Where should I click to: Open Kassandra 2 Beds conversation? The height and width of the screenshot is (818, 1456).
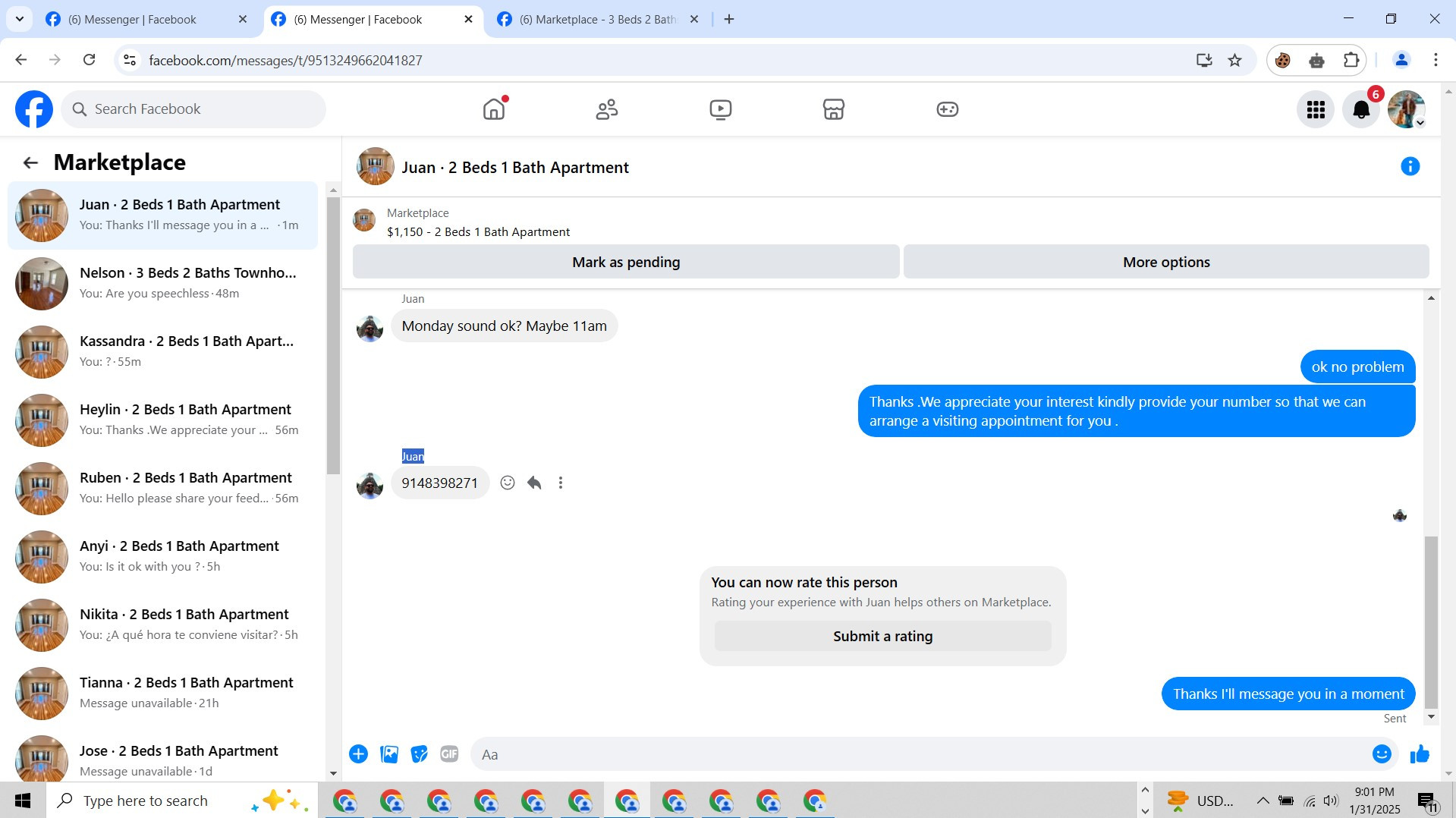click(163, 351)
